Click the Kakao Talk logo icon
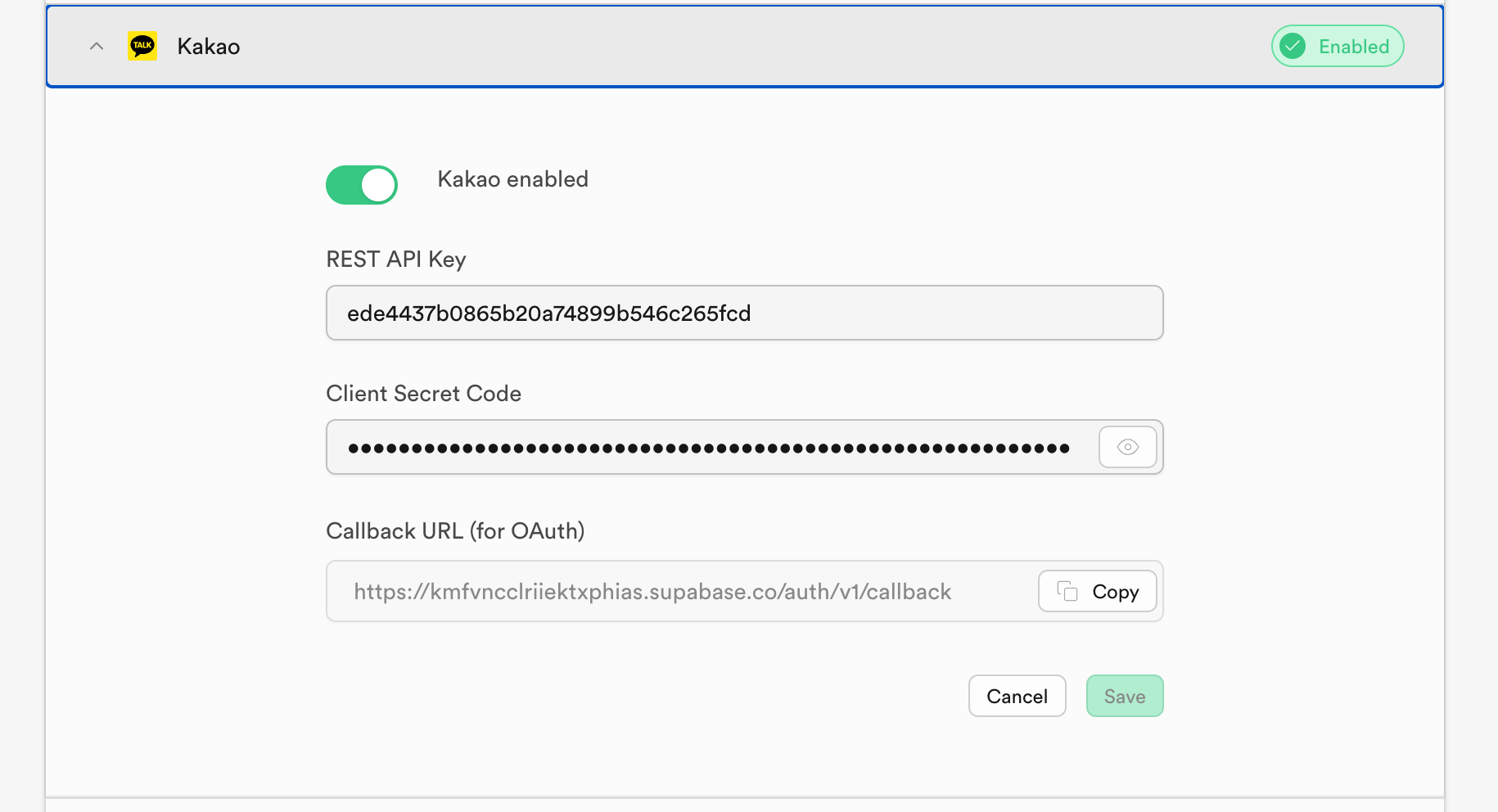1498x812 pixels. pyautogui.click(x=142, y=46)
